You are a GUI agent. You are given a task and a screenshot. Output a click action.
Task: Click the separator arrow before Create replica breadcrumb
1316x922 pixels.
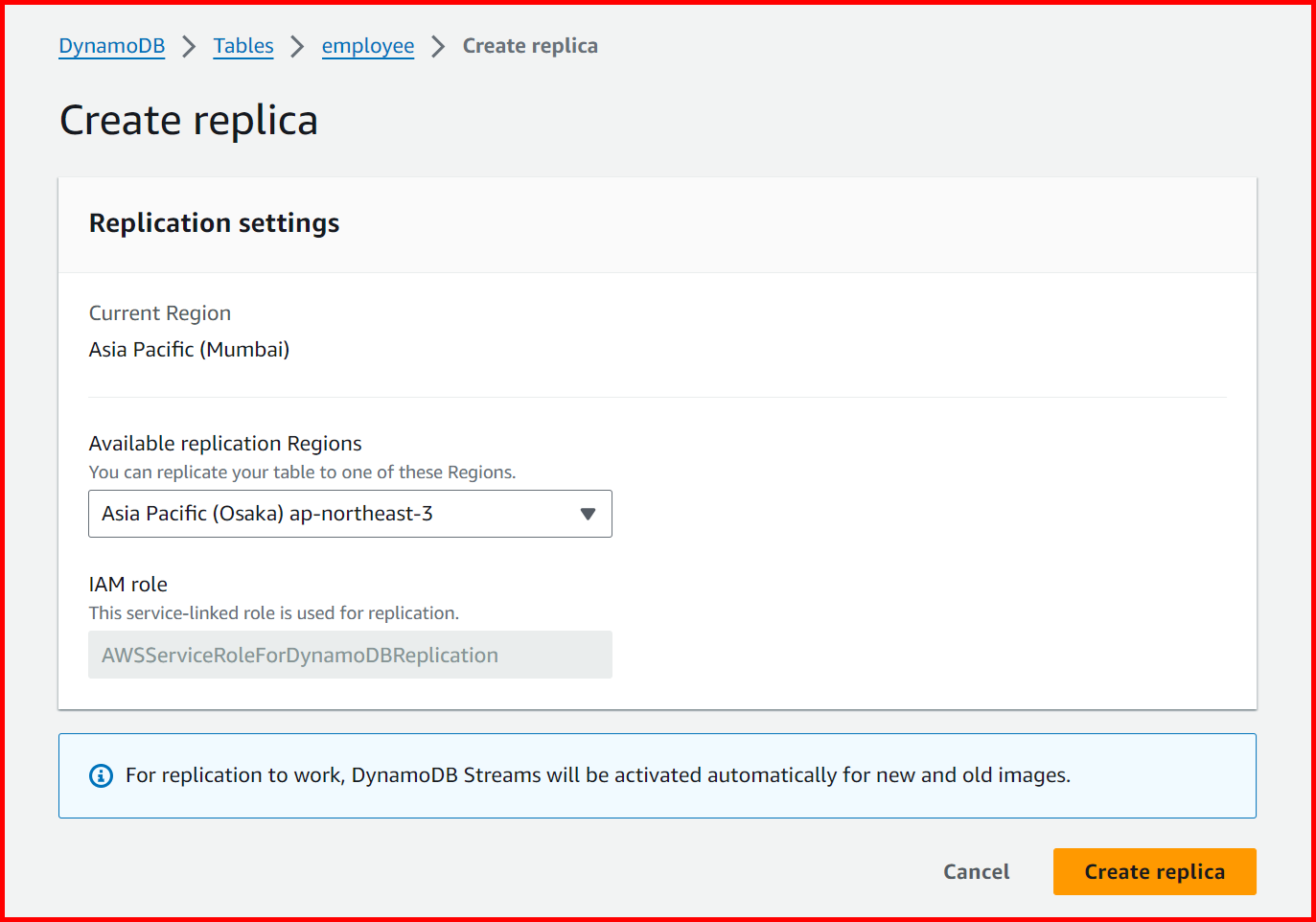point(439,45)
